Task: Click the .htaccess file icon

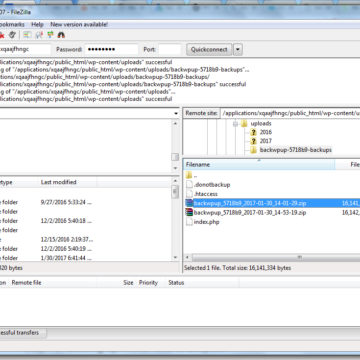Action: [189, 194]
